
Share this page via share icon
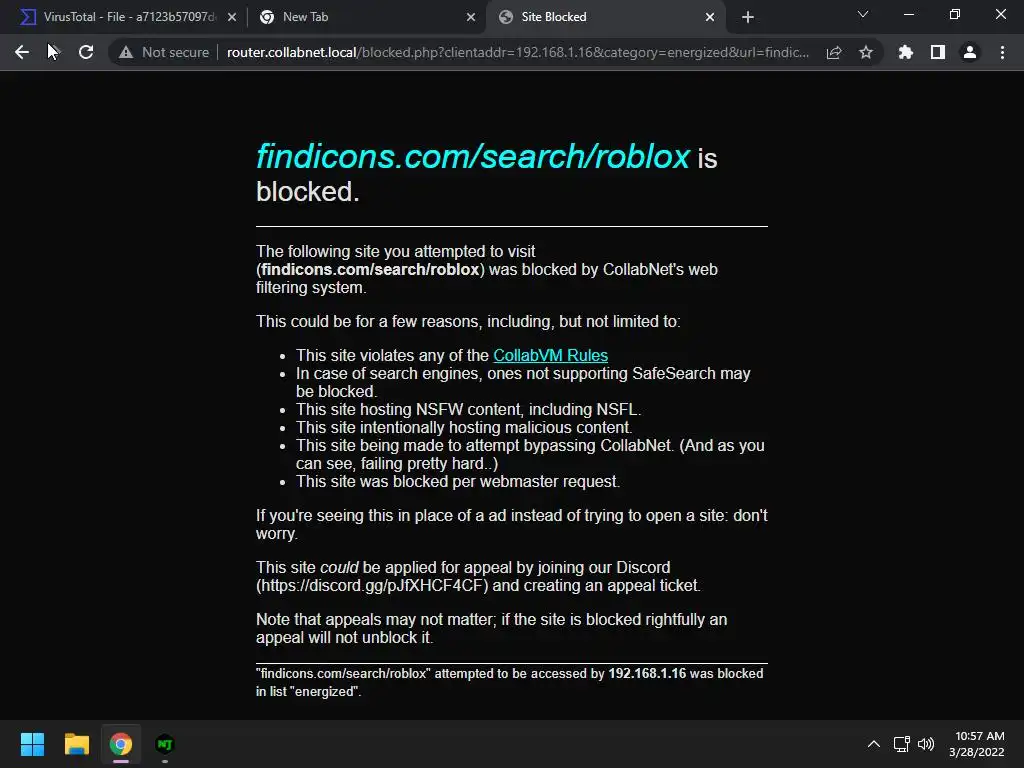(834, 52)
